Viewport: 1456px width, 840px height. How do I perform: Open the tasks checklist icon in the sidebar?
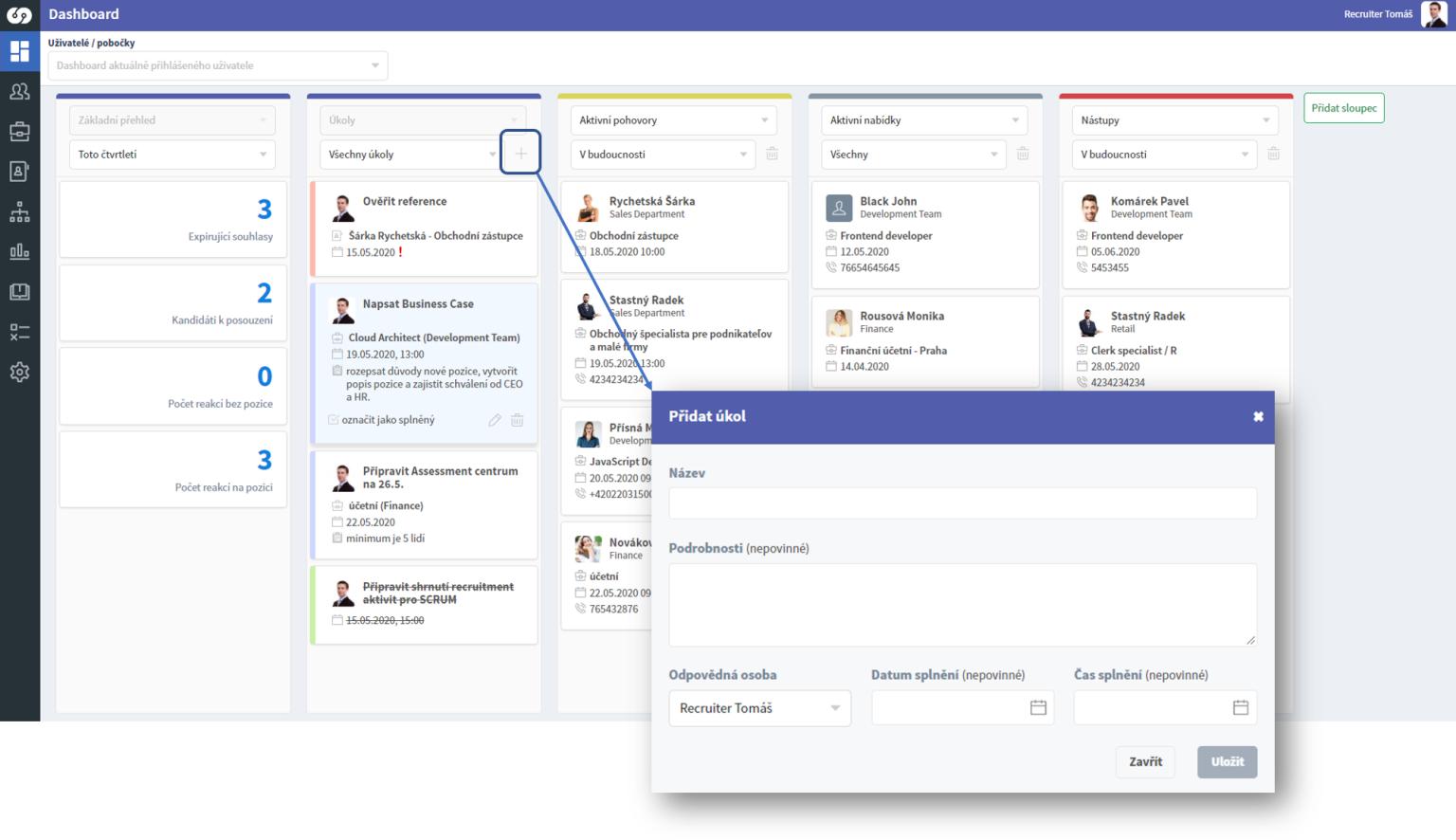(20, 332)
